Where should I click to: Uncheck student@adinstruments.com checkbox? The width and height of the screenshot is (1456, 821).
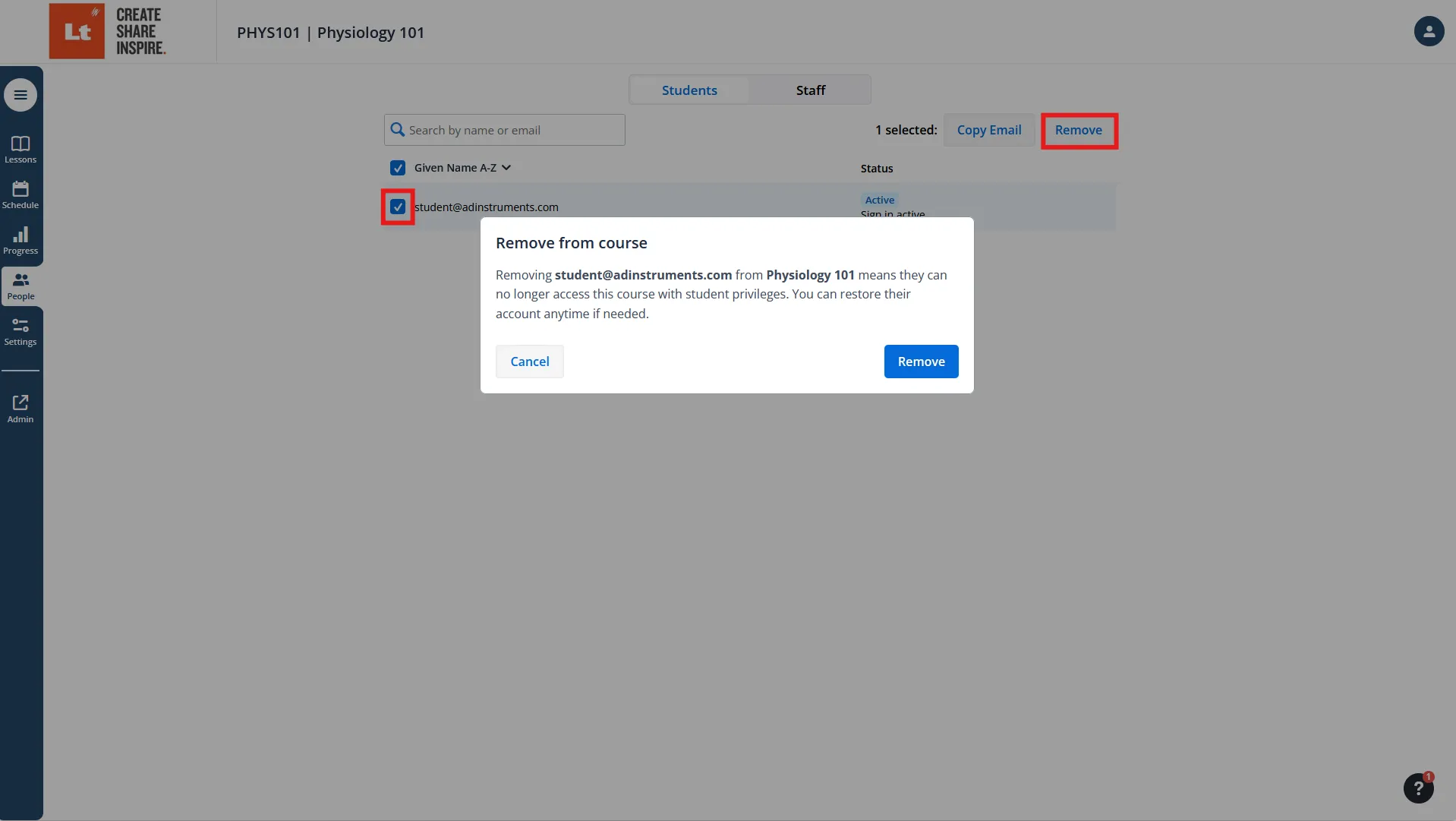(398, 207)
